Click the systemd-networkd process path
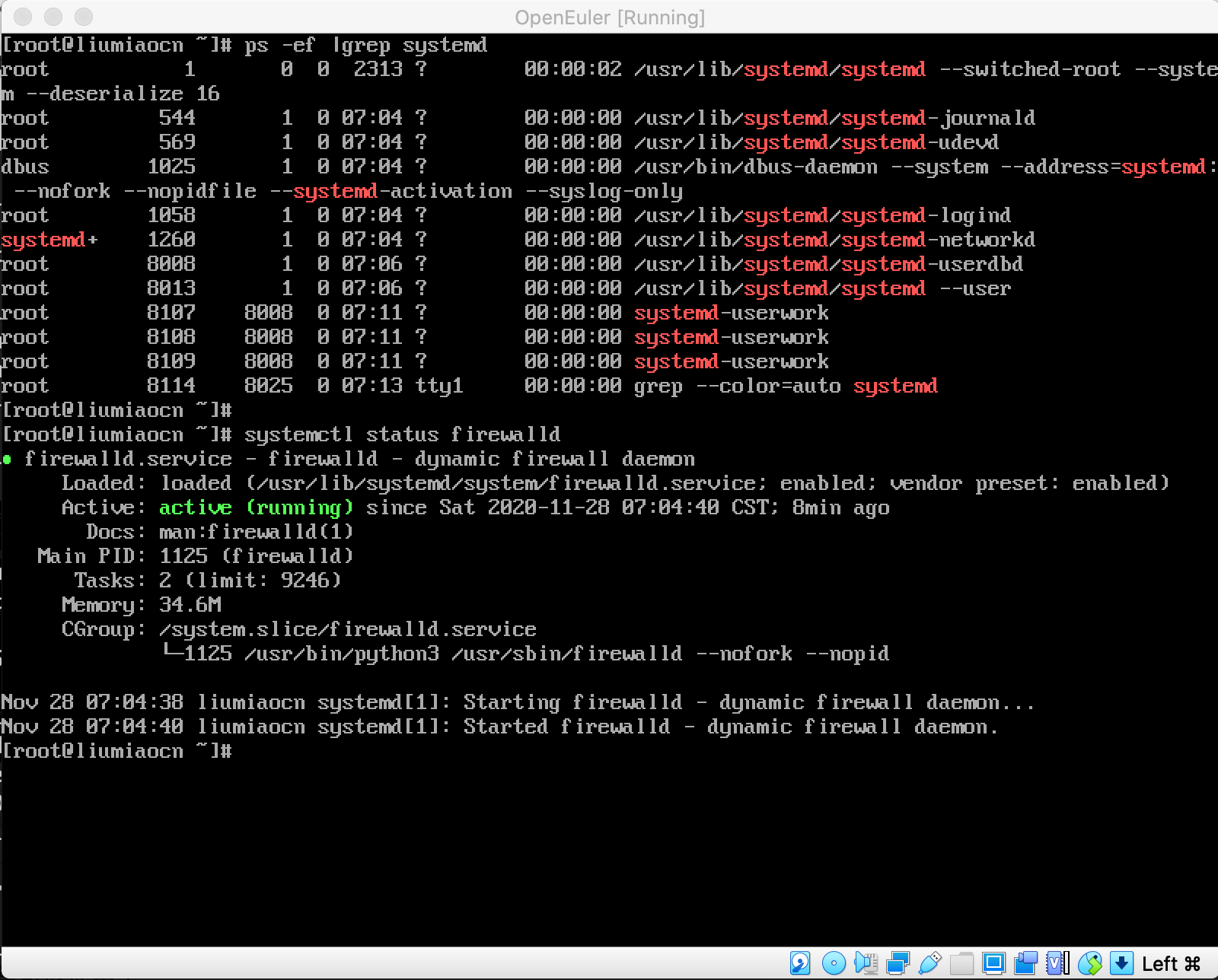1218x980 pixels. 835,240
